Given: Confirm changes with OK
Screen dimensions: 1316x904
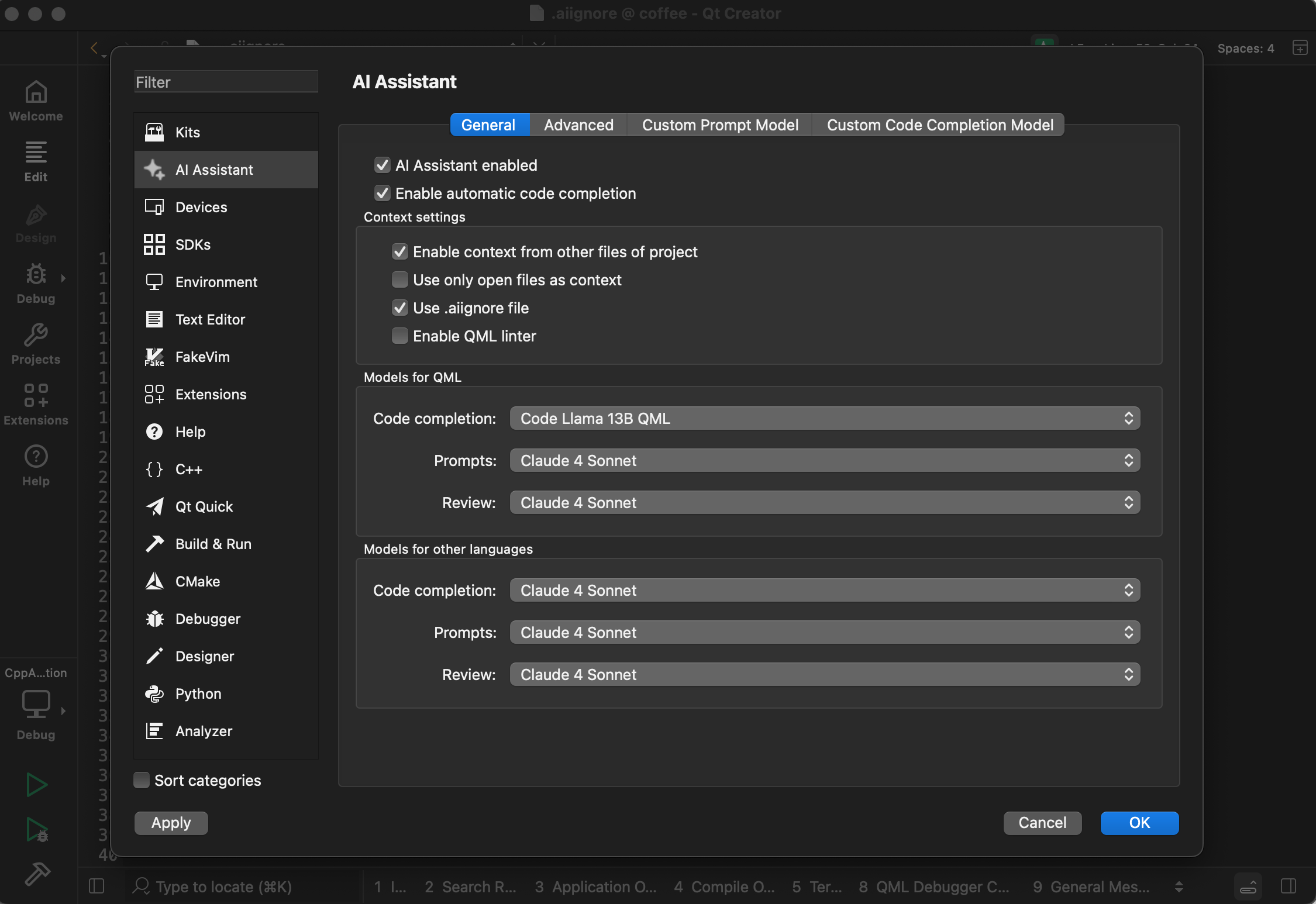Looking at the screenshot, I should (x=1138, y=823).
